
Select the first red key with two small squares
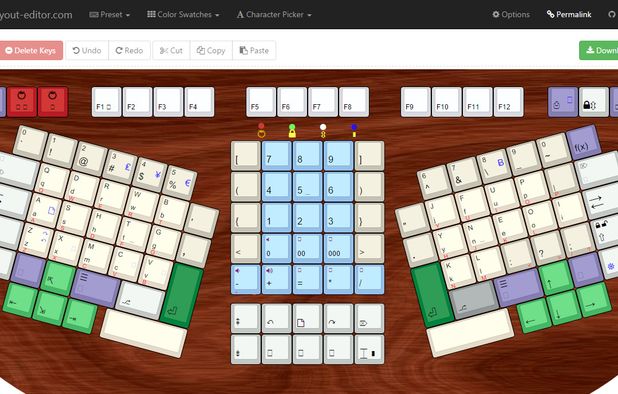pos(22,102)
